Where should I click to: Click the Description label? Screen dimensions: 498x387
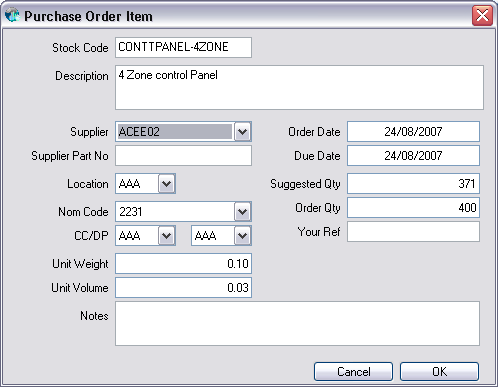tap(82, 76)
